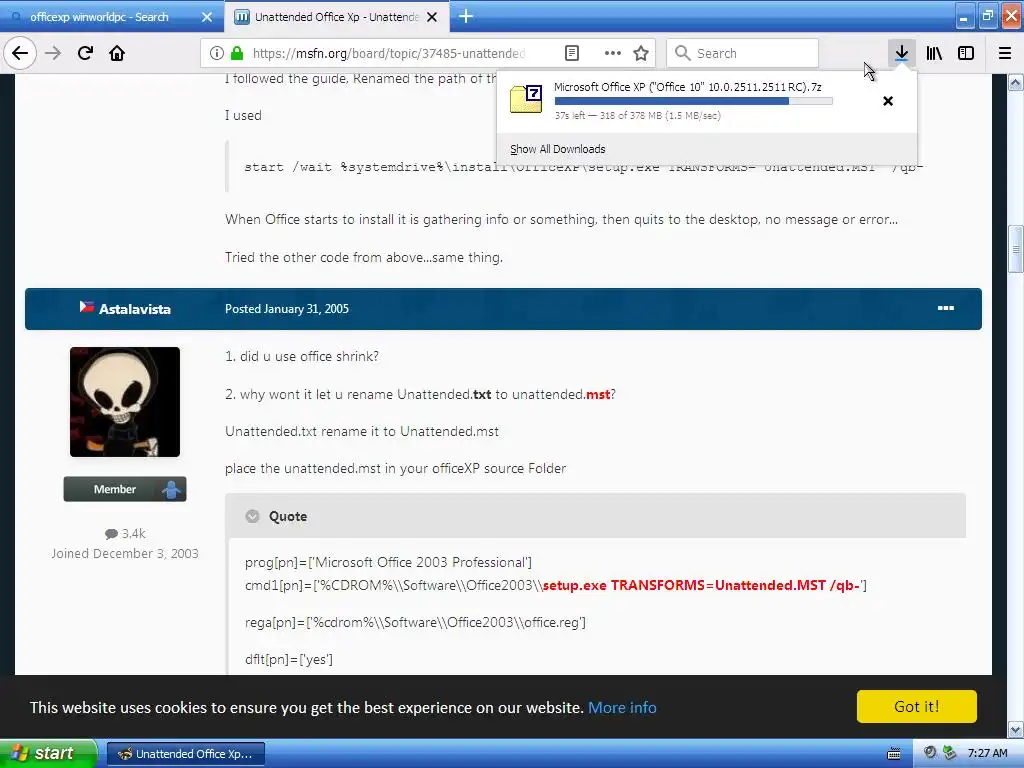Click Show All Downloads
Viewport: 1024px width, 768px height.
point(558,149)
